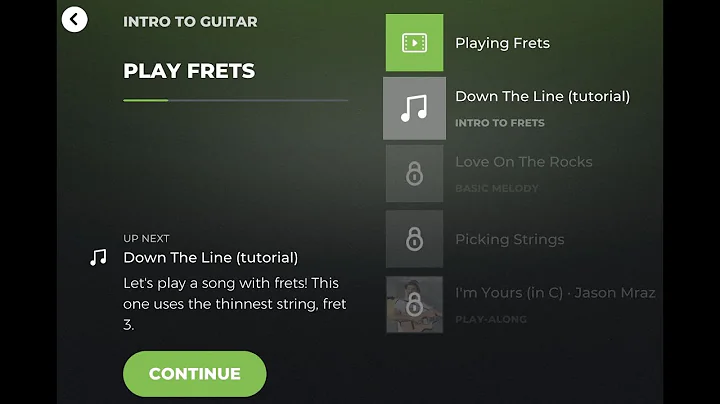Click the Basic Melody subtitle
This screenshot has width=720, height=404.
point(497,188)
